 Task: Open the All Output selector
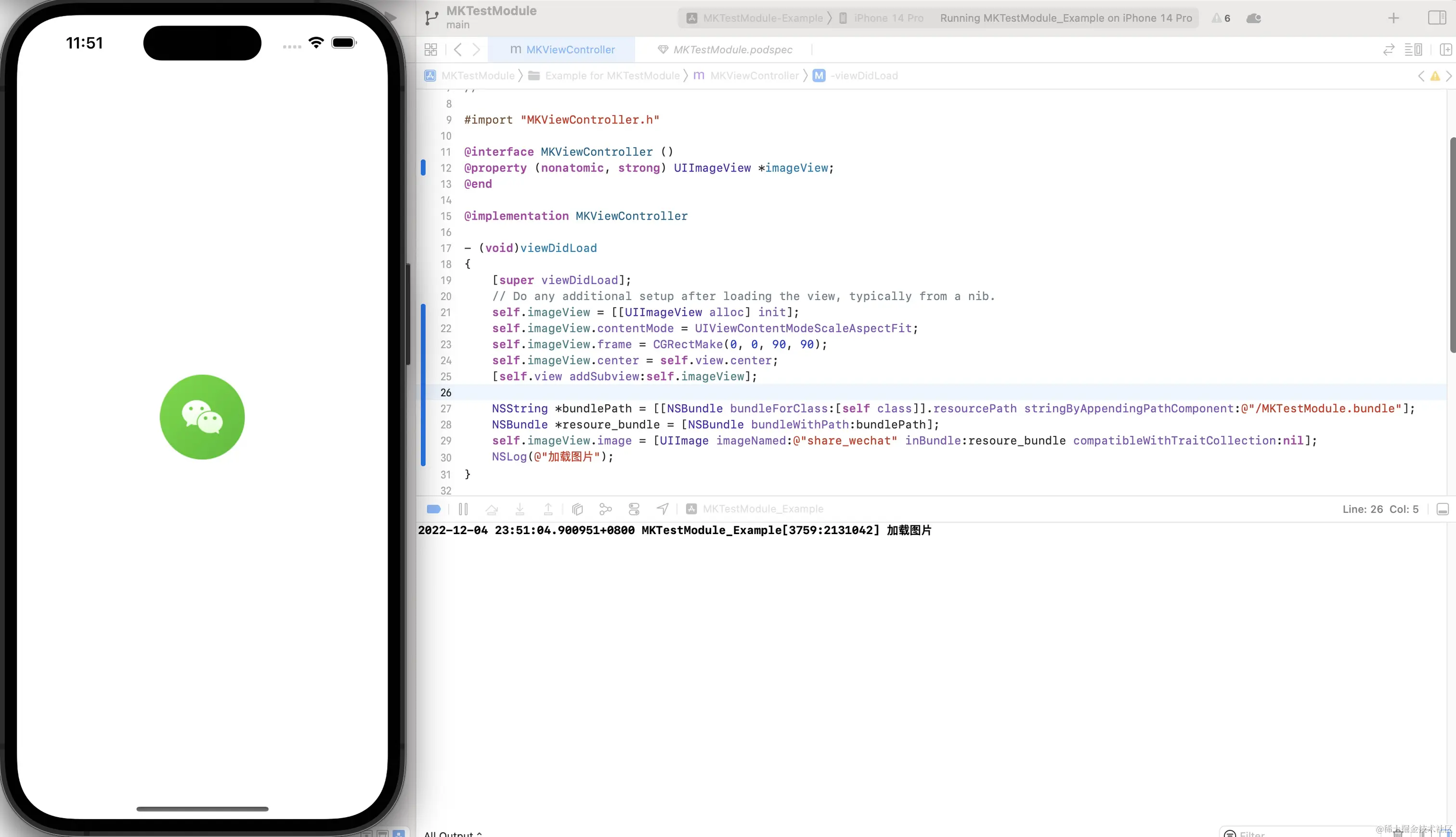pos(453,834)
